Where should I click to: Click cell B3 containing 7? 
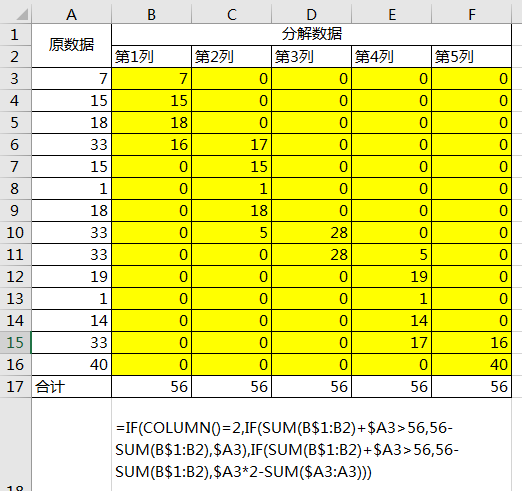point(151,79)
